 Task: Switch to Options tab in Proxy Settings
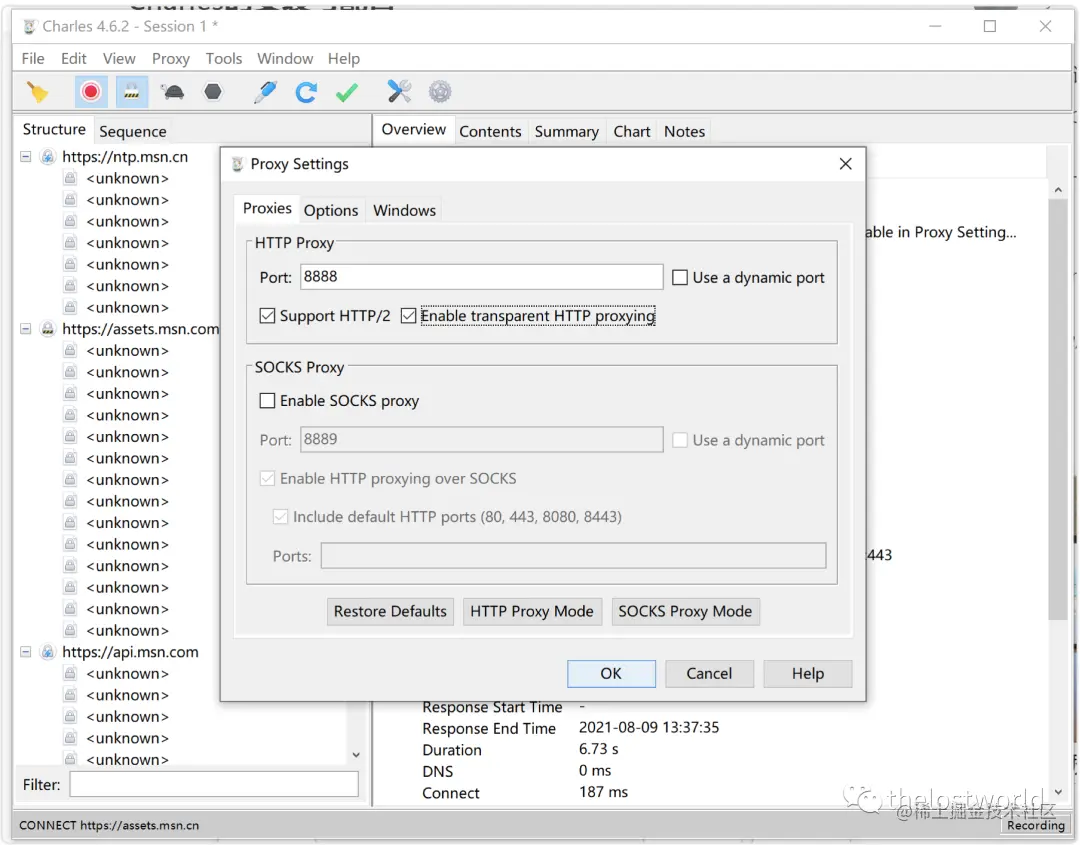pyautogui.click(x=331, y=211)
